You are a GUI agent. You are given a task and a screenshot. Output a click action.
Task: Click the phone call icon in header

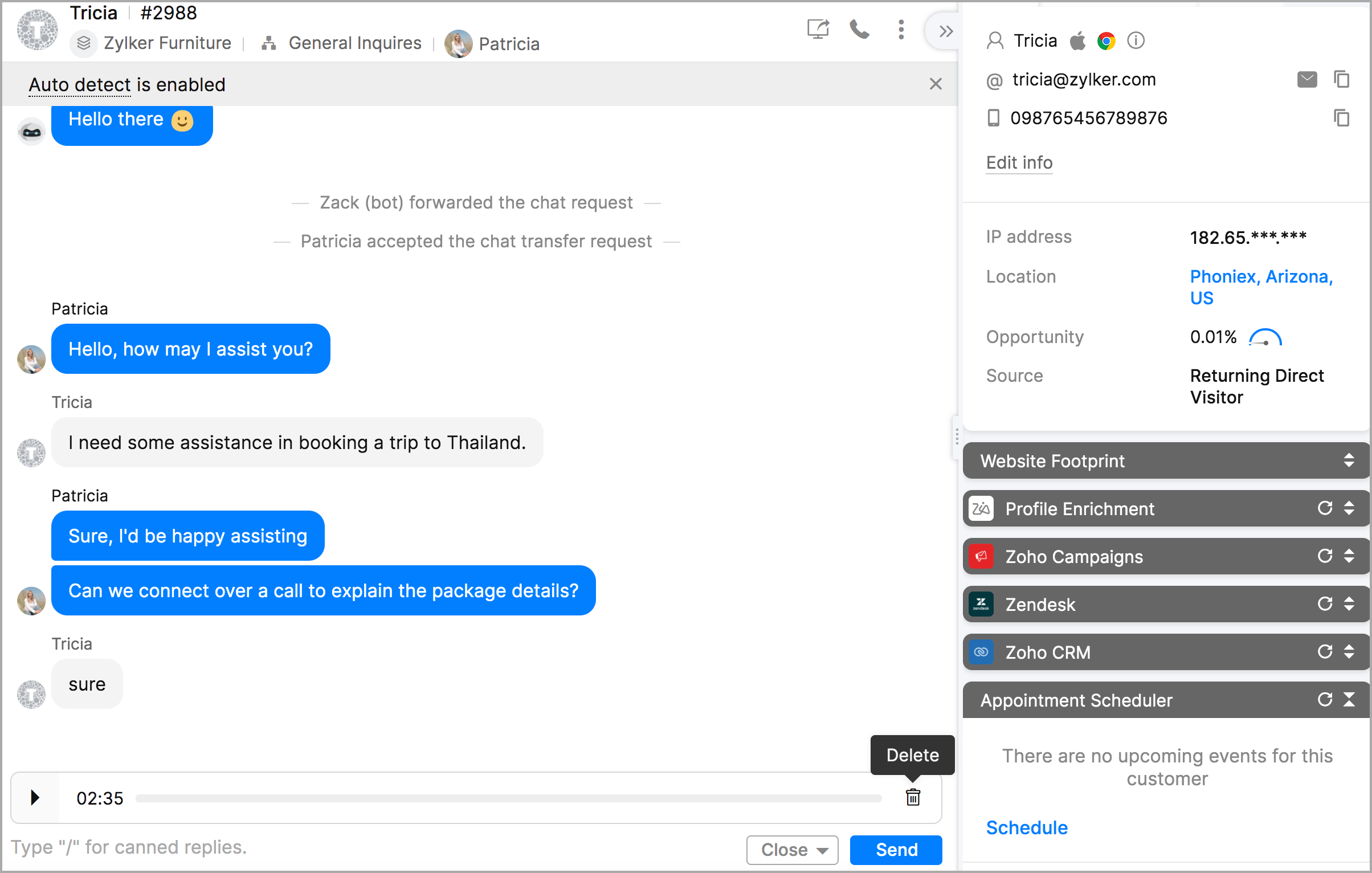pos(859,30)
